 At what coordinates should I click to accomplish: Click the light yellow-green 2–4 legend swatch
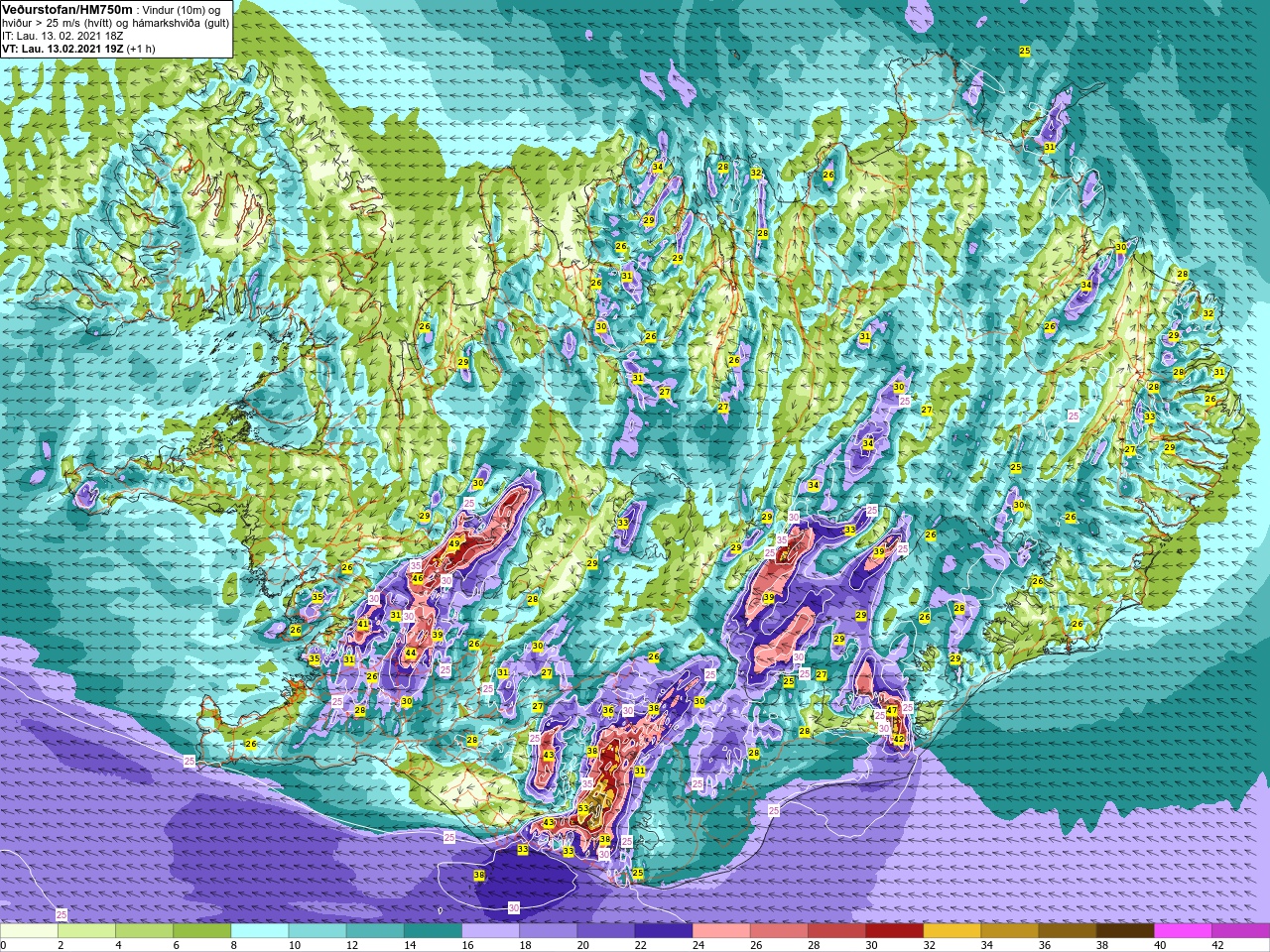pos(86,931)
